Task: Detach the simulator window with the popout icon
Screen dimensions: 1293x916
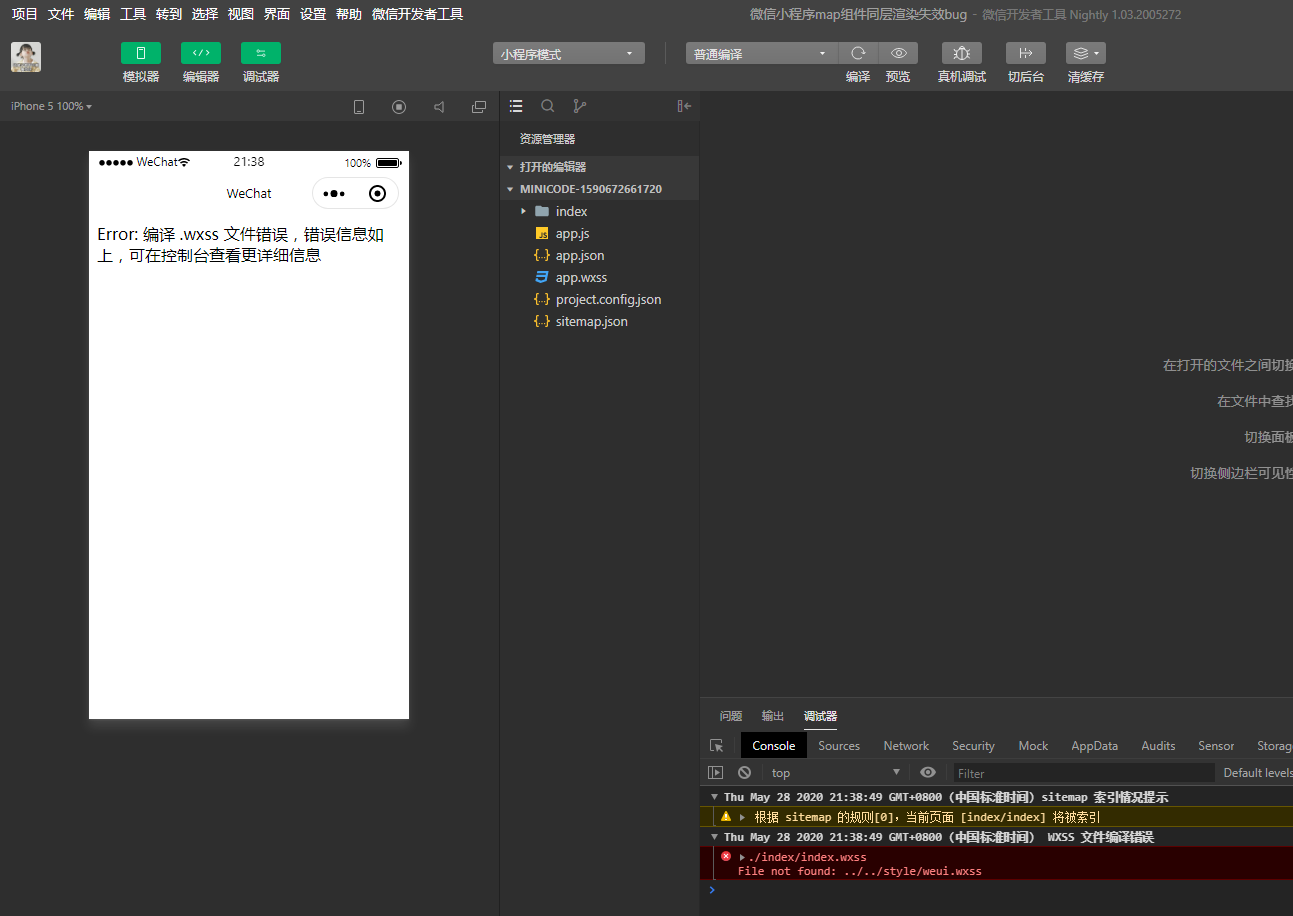Action: coord(479,107)
